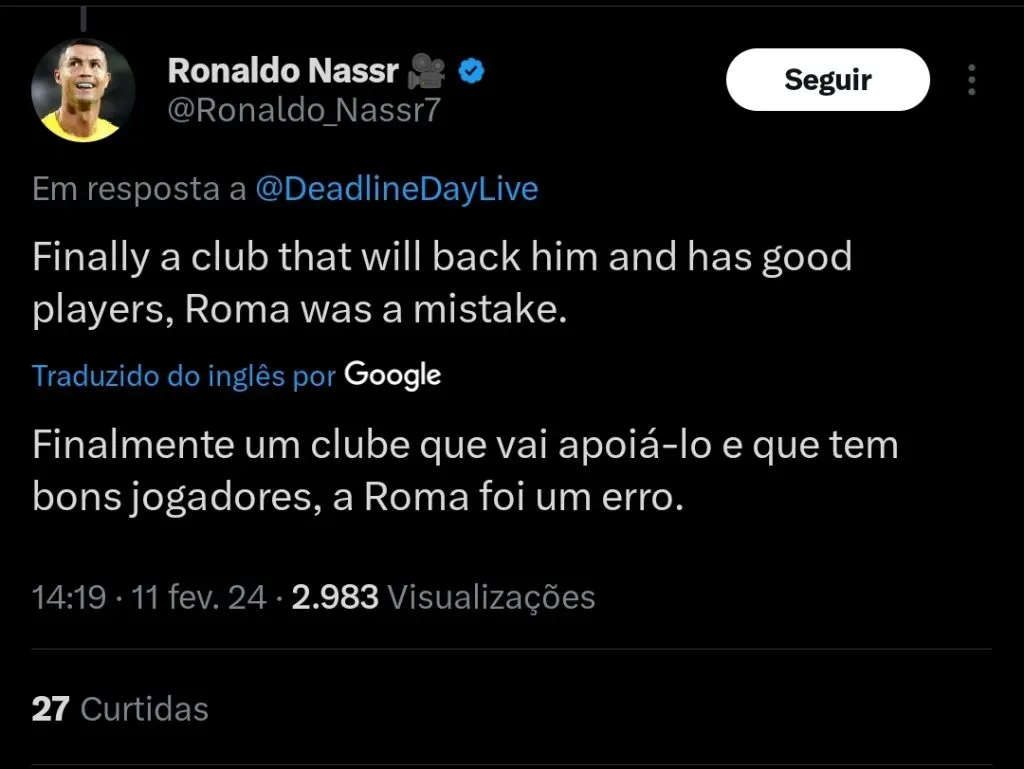
Task: Toggle the 'Traduzido do inglês por' translation link
Action: click(x=183, y=376)
